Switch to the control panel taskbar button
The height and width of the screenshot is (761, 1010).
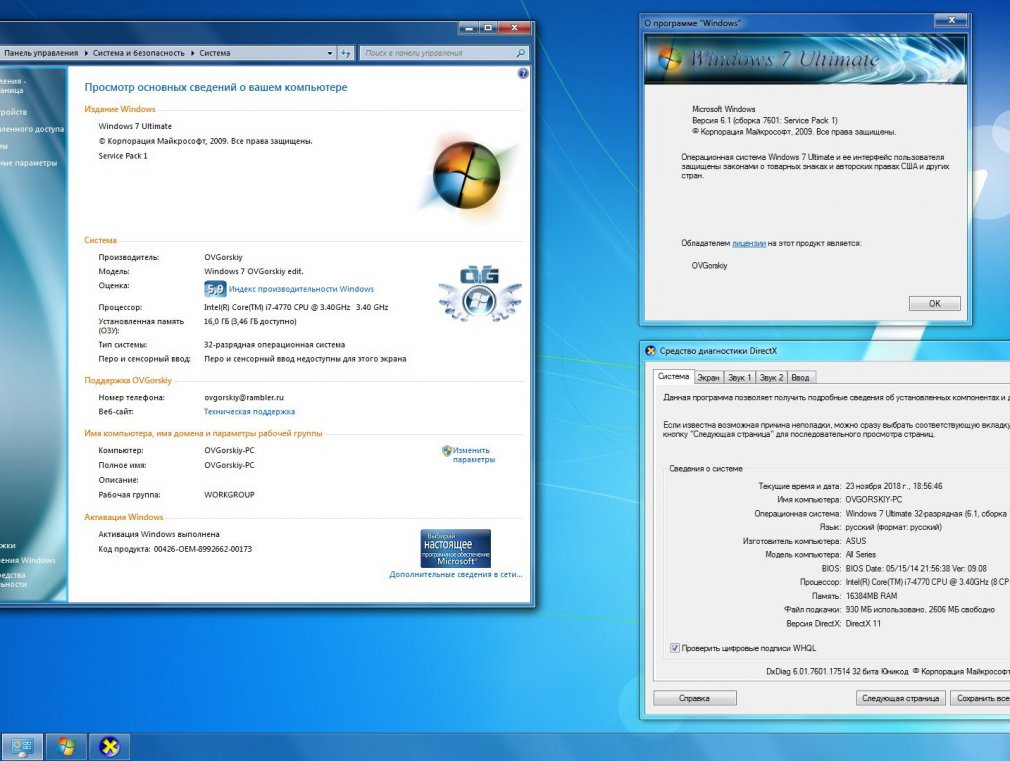tap(22, 747)
